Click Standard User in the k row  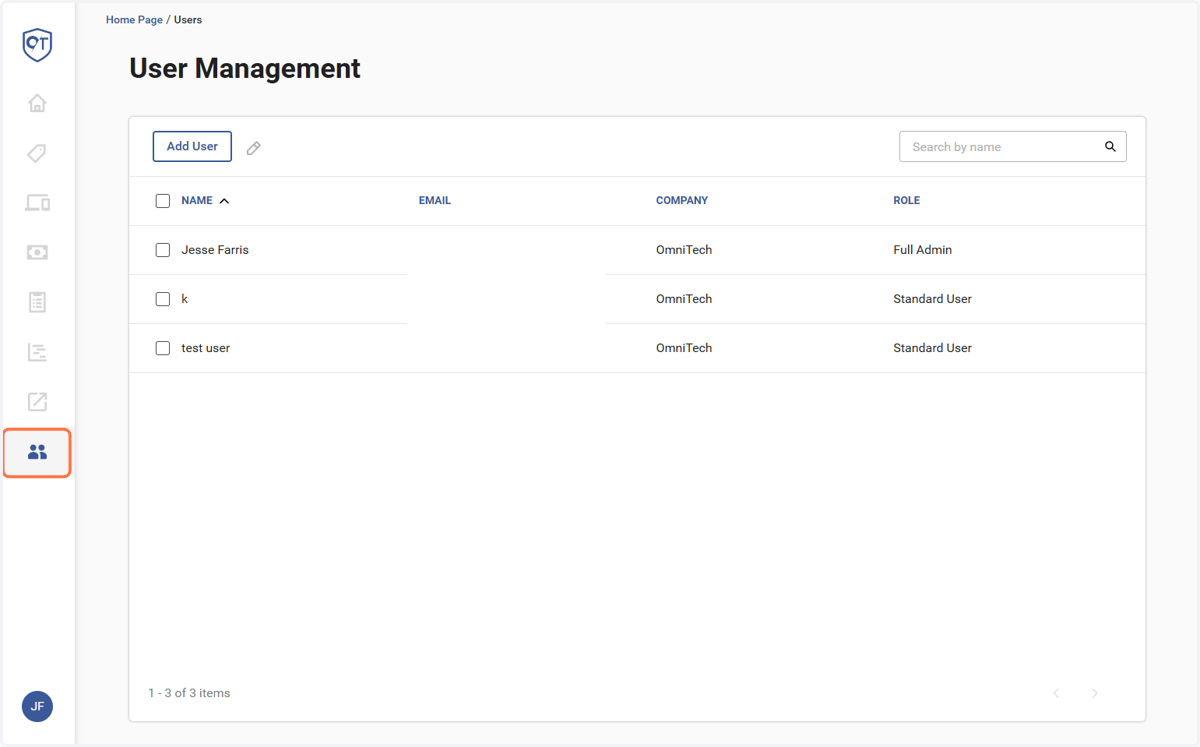[x=933, y=299]
